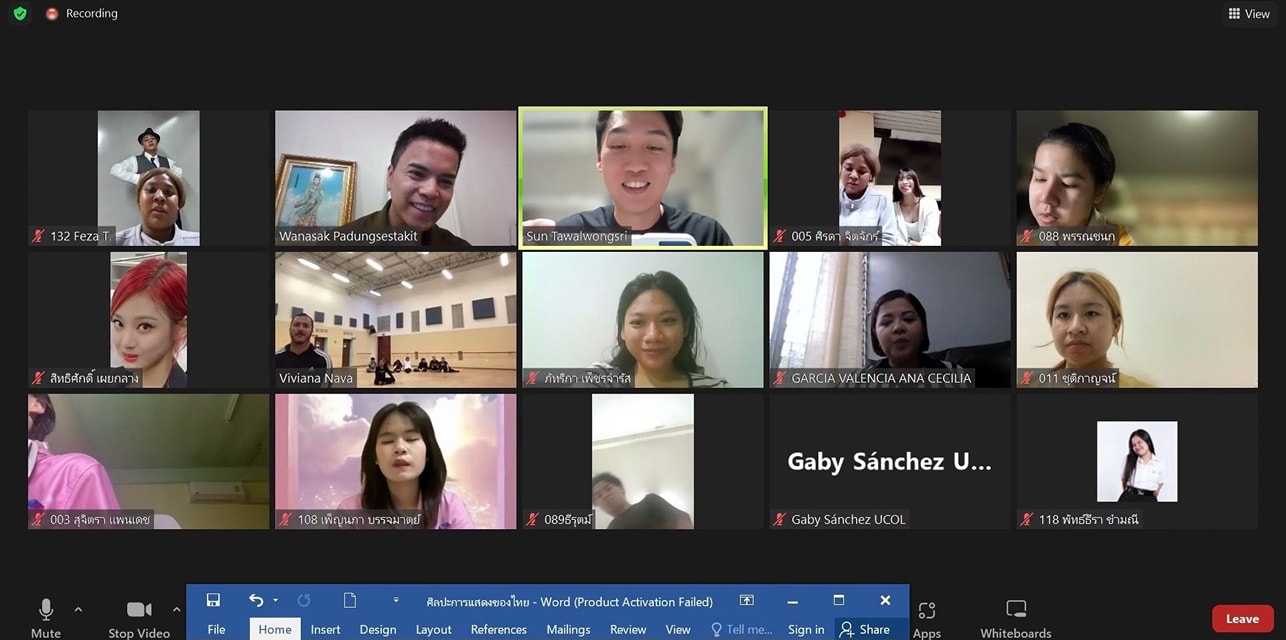This screenshot has width=1286, height=640.
Task: Click Share in the Word ribbon
Action: 865,629
